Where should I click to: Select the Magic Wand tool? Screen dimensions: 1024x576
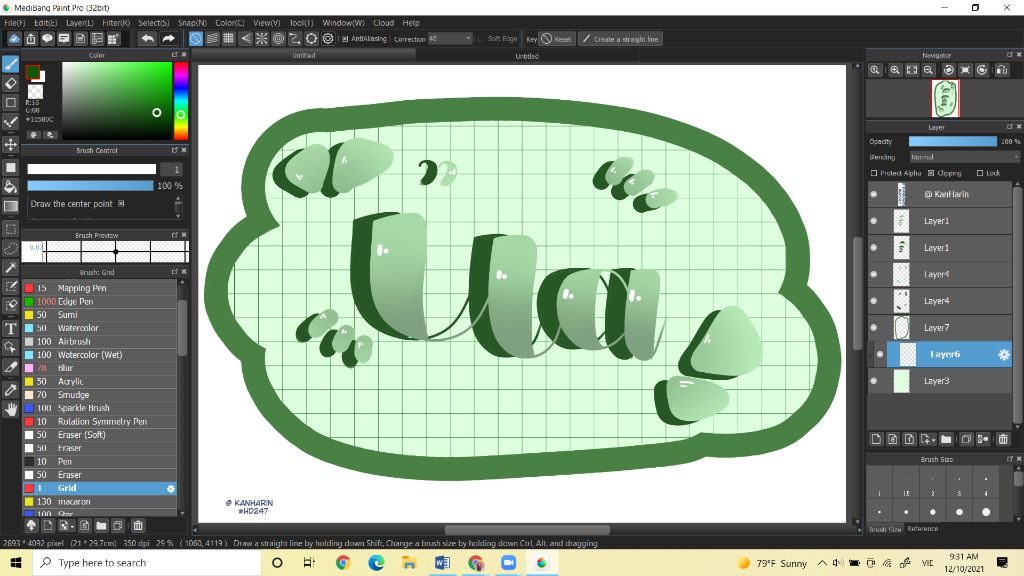(10, 267)
